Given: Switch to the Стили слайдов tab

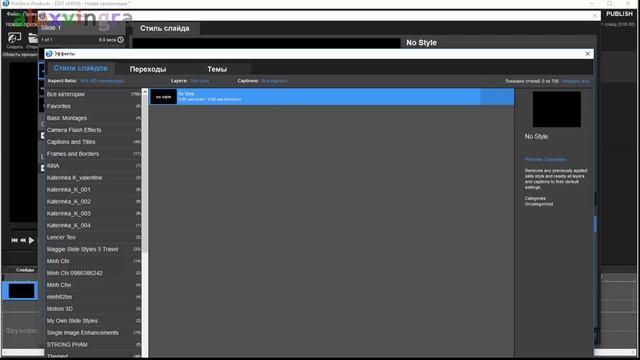Looking at the screenshot, I should pyautogui.click(x=80, y=68).
